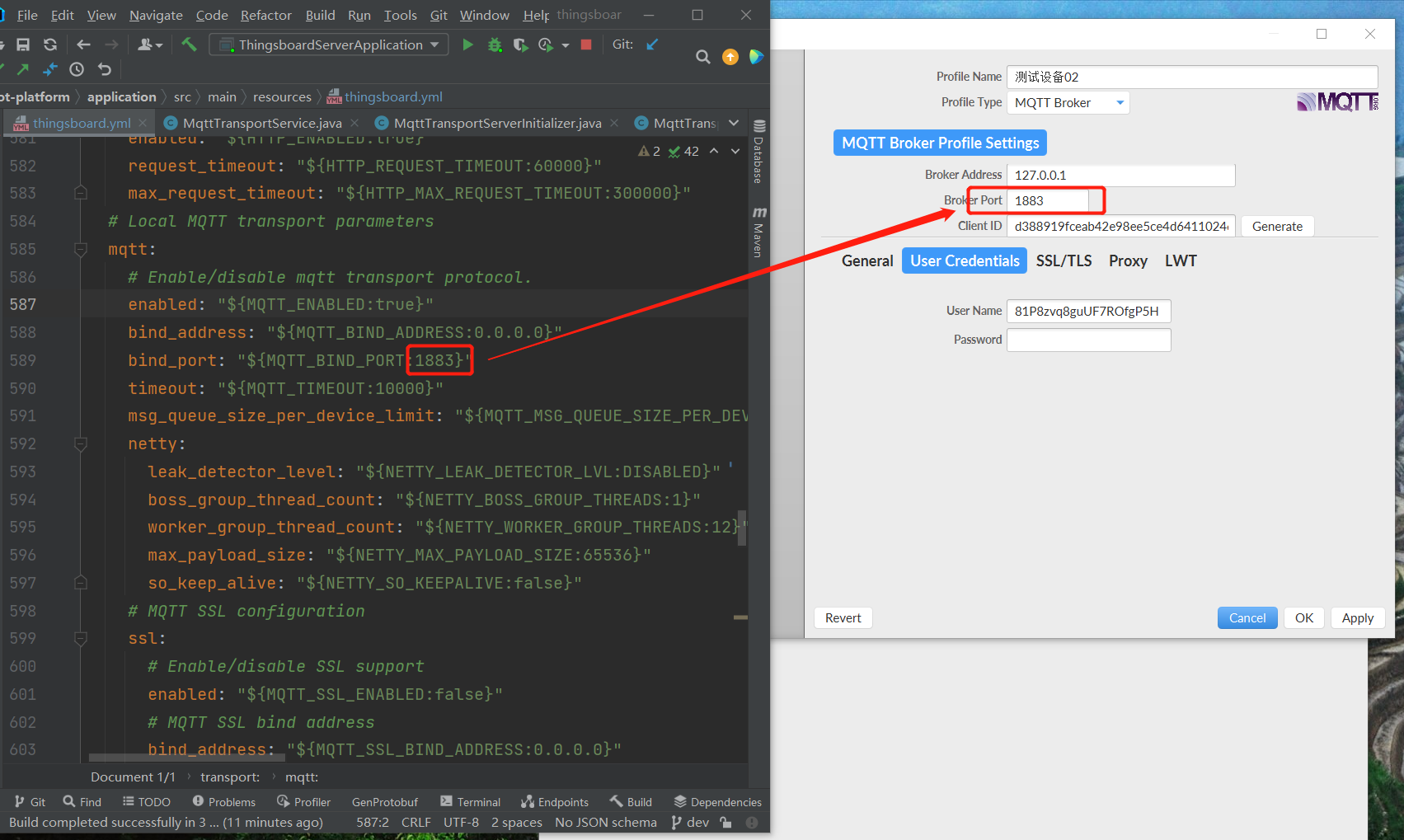Screen dimensions: 1404x840
Task: Open the Git menu
Action: [x=439, y=15]
